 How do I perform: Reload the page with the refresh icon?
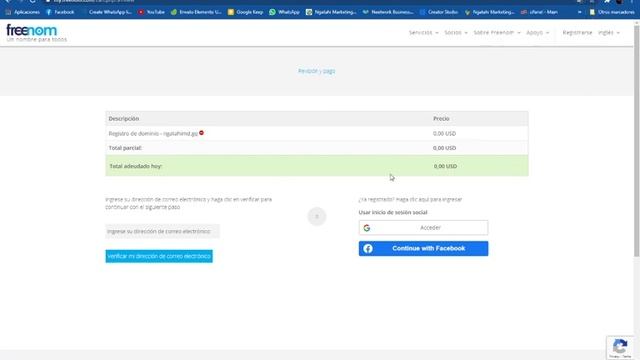pos(32,2)
